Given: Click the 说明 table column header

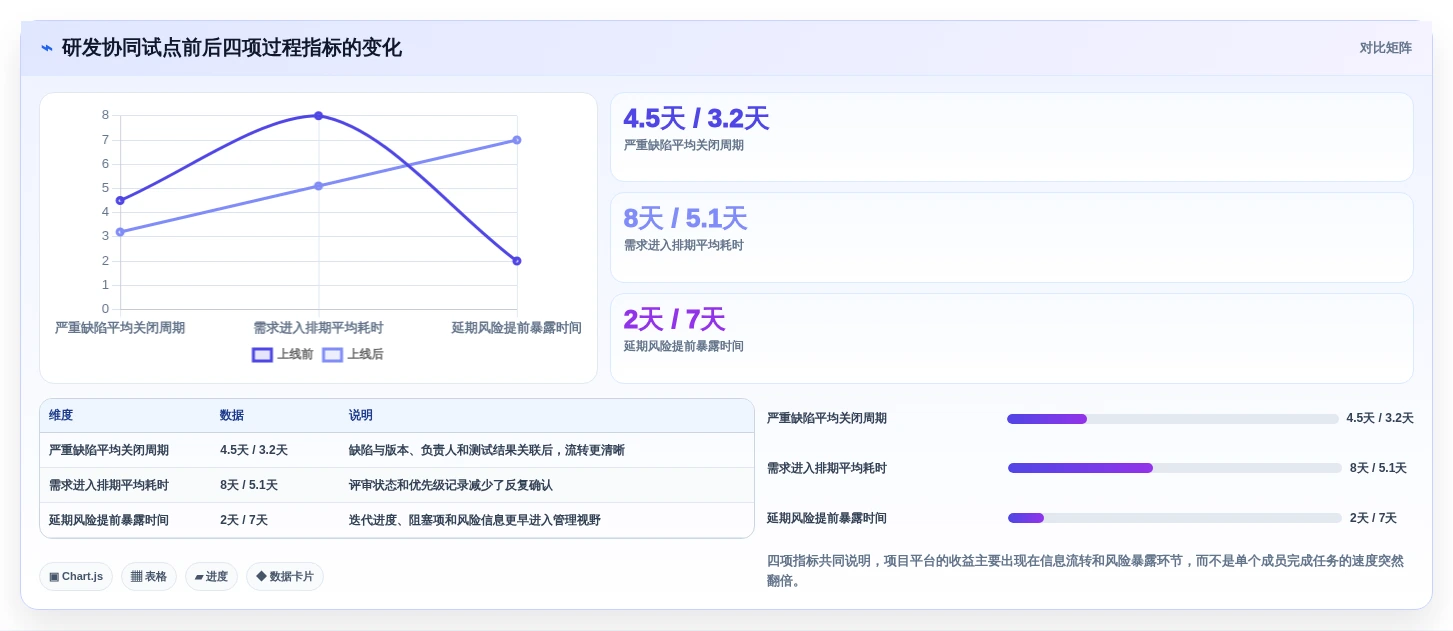Looking at the screenshot, I should 361,416.
